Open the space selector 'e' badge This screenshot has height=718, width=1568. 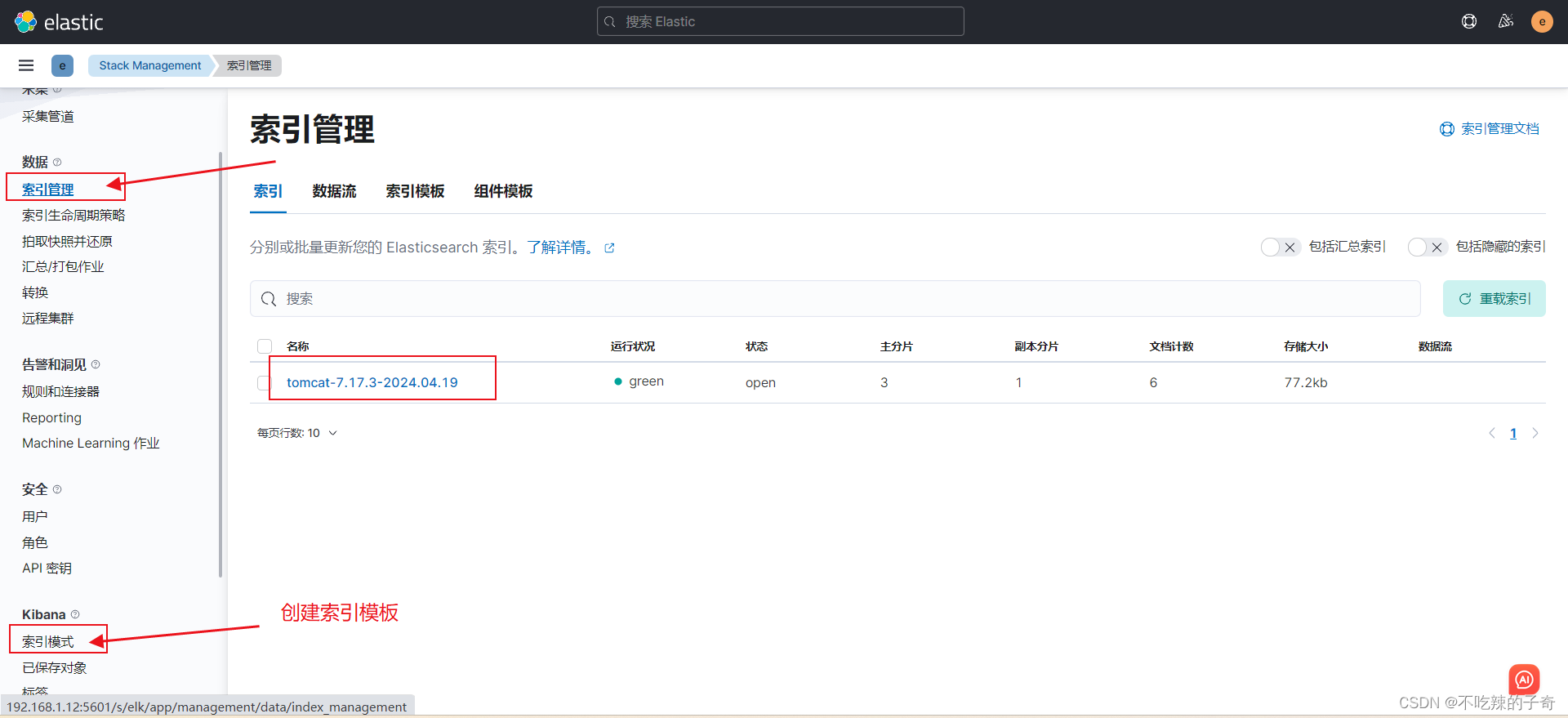tap(62, 65)
